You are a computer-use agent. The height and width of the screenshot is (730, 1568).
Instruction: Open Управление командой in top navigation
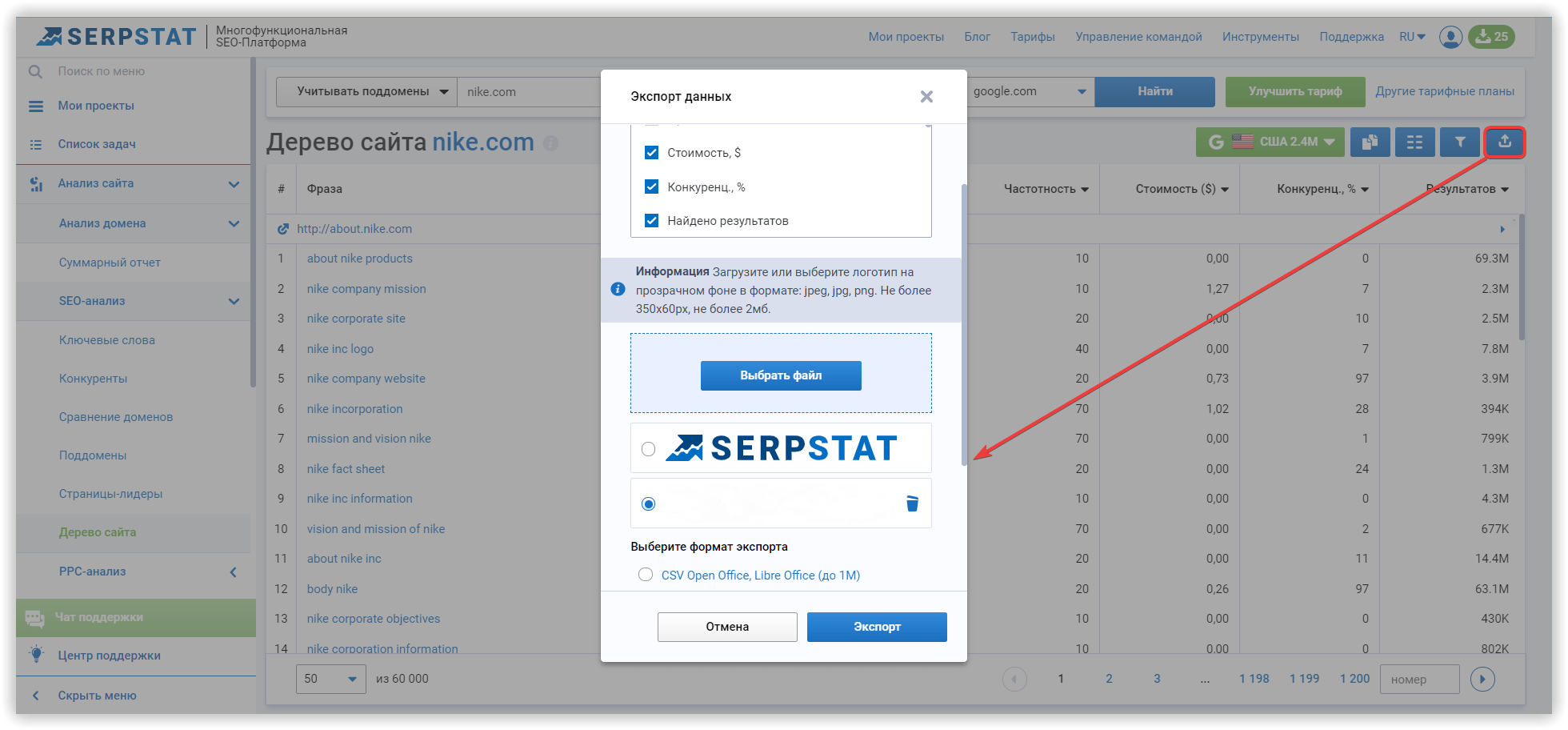tap(1138, 37)
